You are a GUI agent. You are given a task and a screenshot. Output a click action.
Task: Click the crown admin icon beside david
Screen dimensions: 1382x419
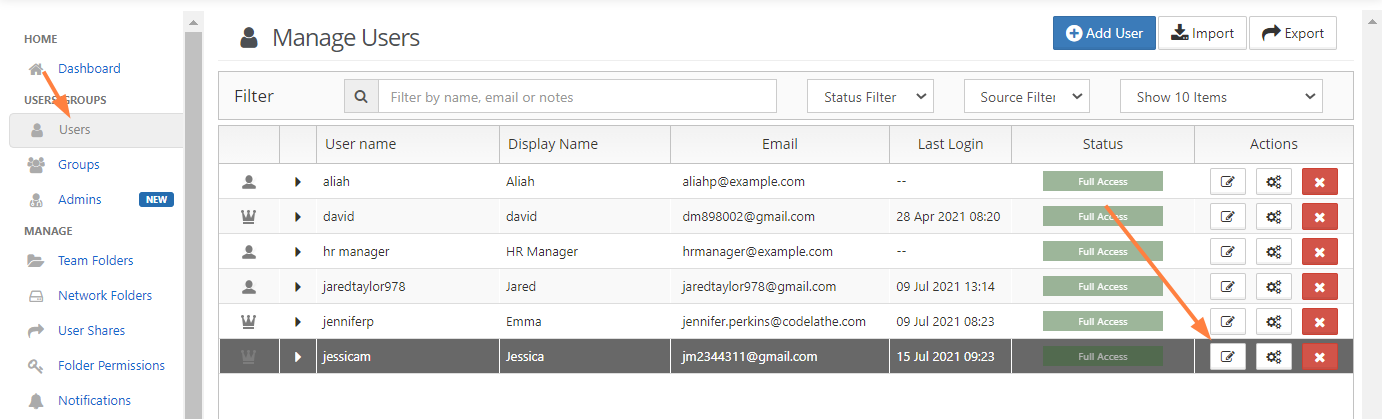pos(249,217)
